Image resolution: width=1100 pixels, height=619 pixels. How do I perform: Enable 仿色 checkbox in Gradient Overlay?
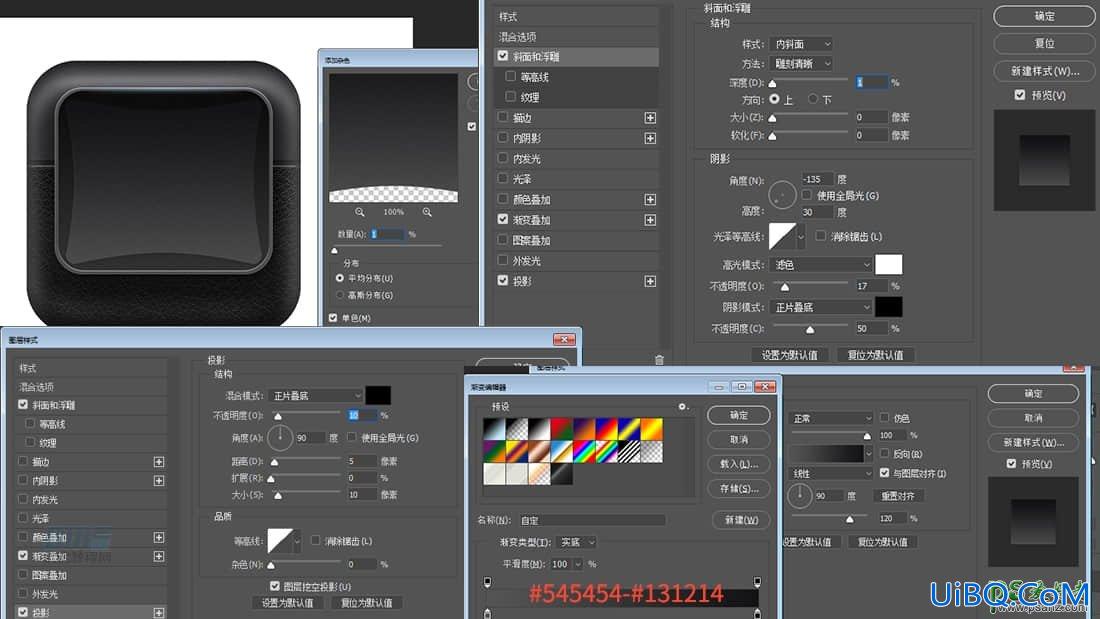pyautogui.click(x=885, y=418)
